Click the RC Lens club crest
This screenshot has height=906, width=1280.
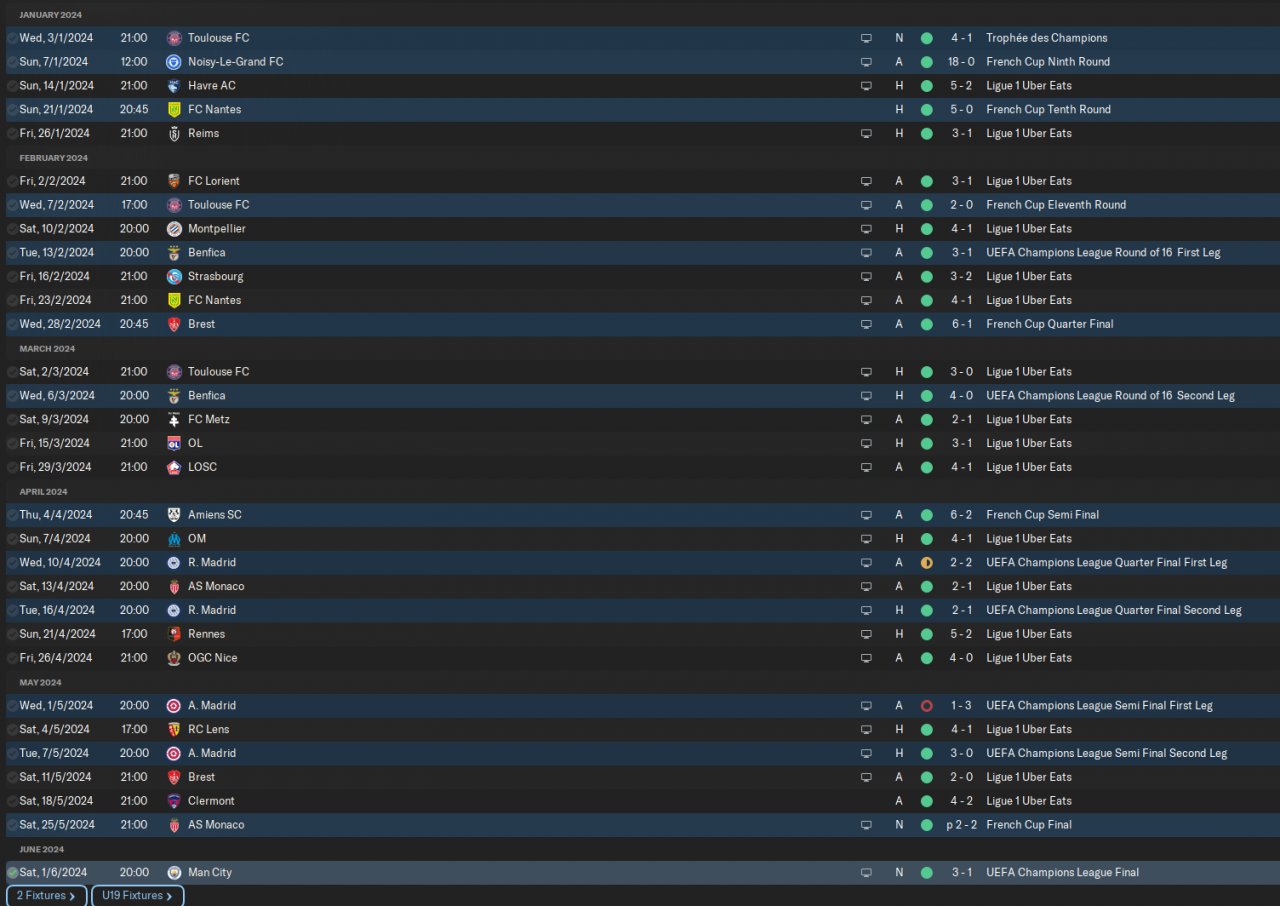point(174,730)
